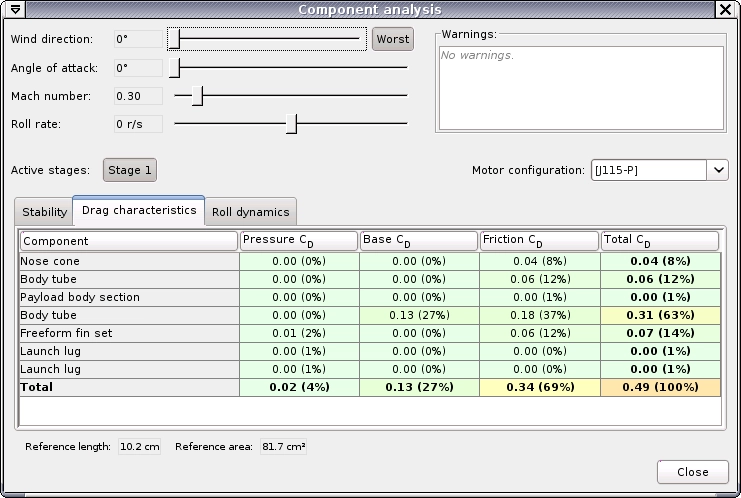Open the Motor configuration dropdown
Viewport: 741px width, 498px height.
click(x=718, y=170)
